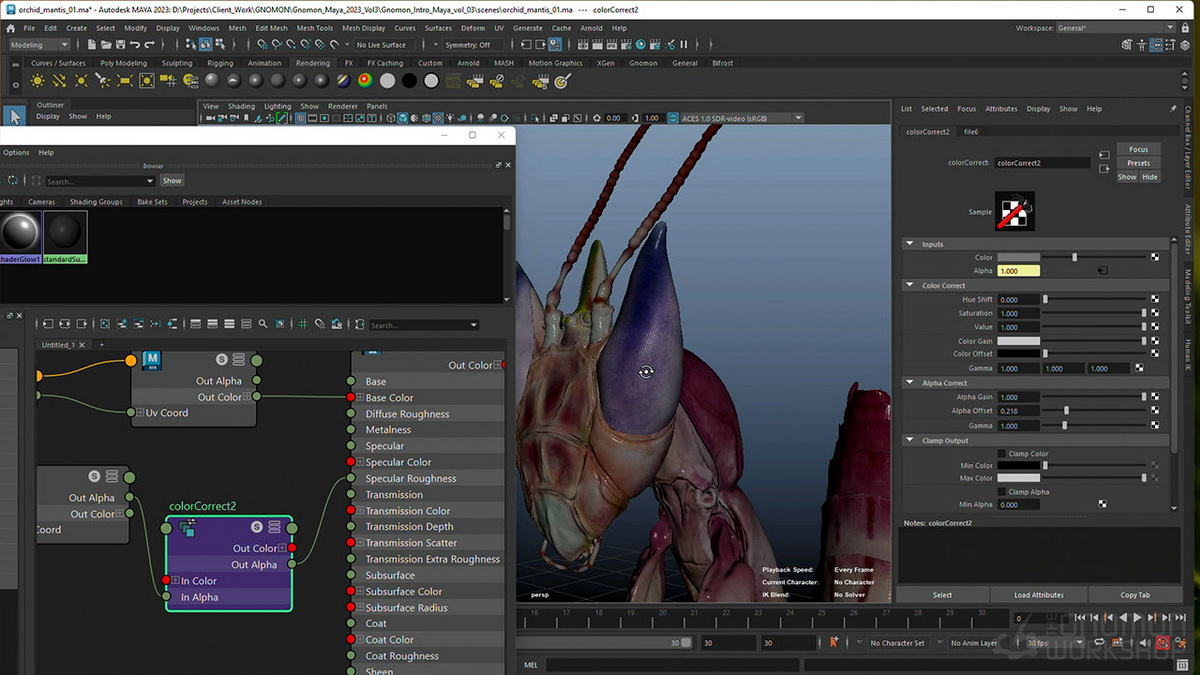The image size is (1200, 675).
Task: Open the file6 tab in Attribute Editor
Action: tap(971, 131)
